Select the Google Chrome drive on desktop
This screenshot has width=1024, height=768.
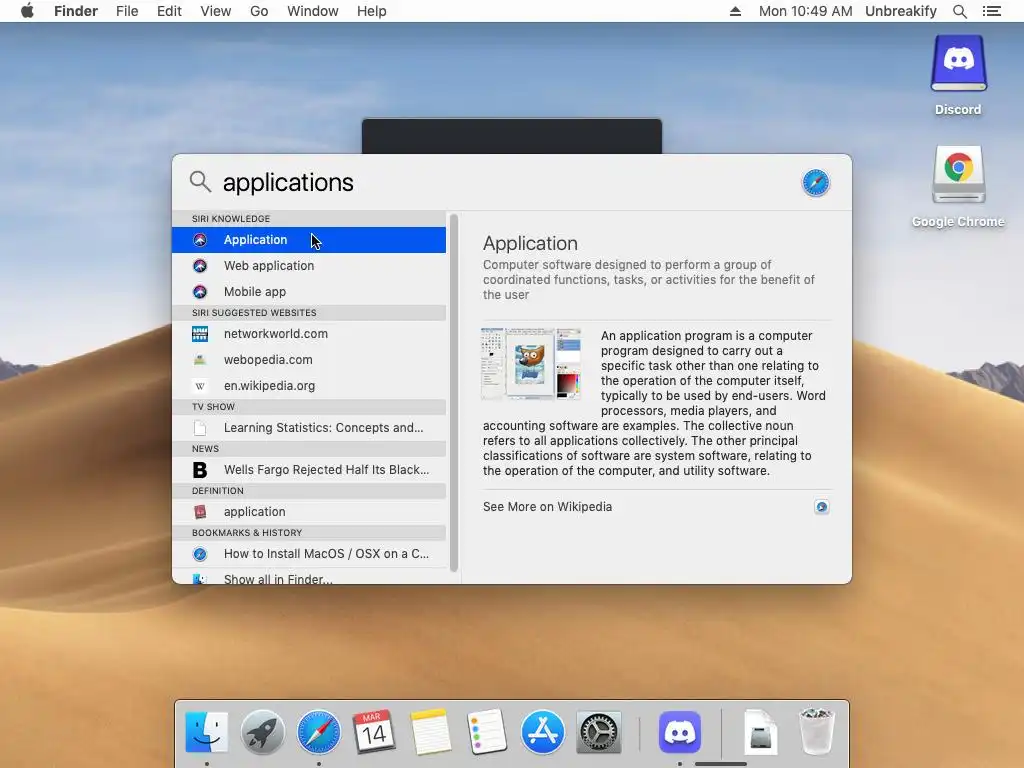click(958, 186)
